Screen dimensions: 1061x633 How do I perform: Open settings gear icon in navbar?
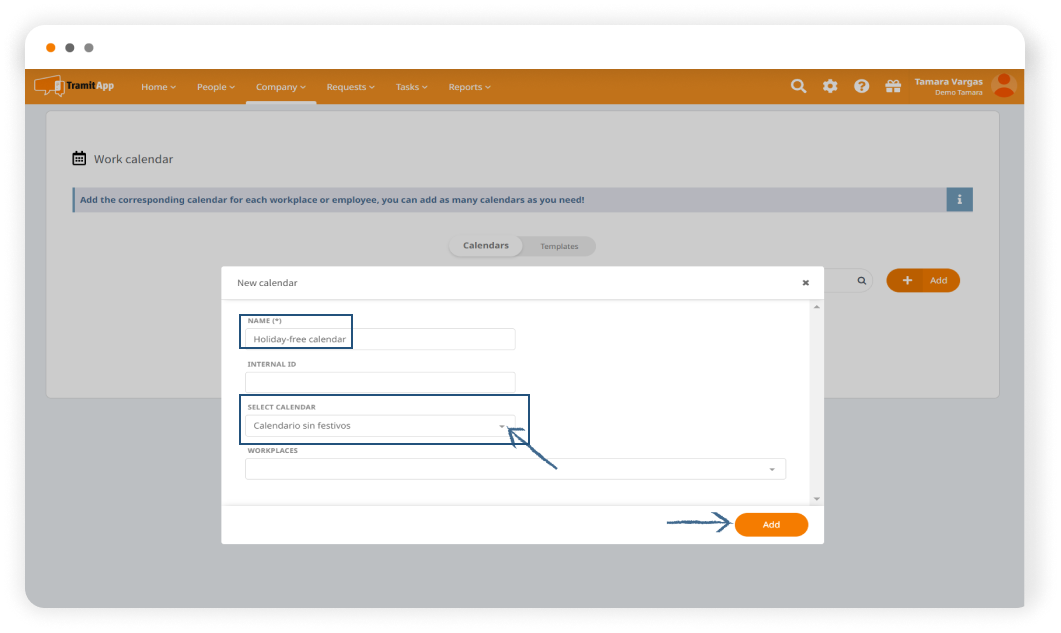point(830,87)
